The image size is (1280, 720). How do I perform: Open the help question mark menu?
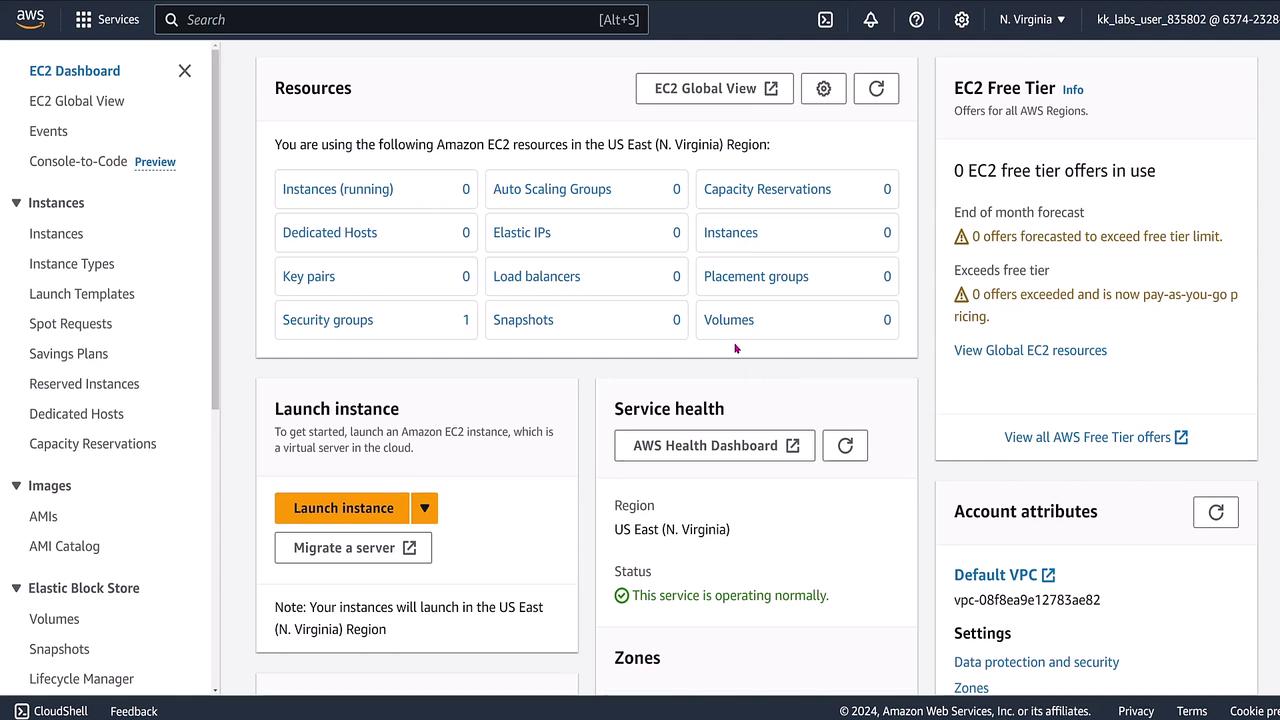[x=916, y=20]
